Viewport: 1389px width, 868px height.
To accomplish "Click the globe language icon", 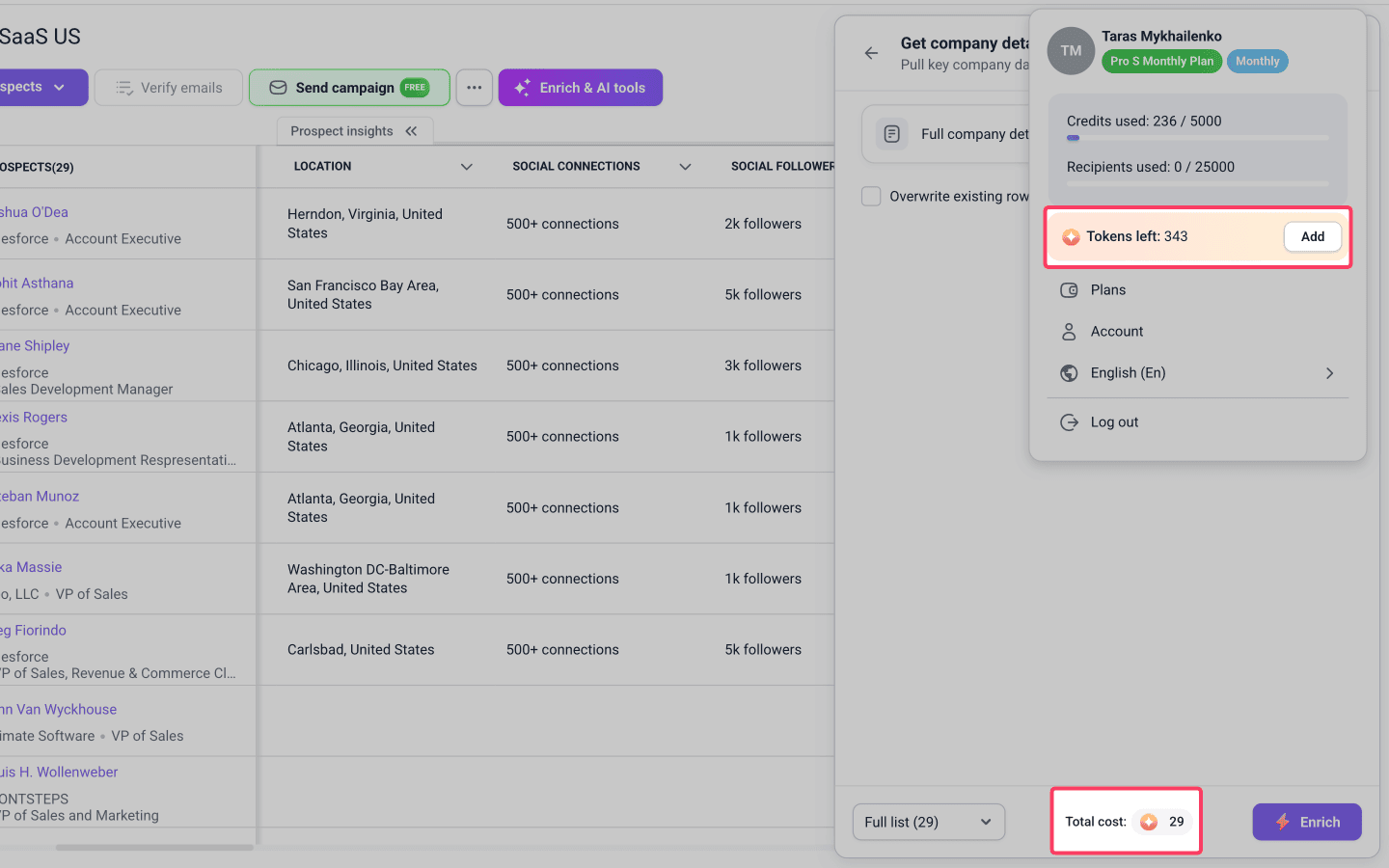I will [1069, 373].
